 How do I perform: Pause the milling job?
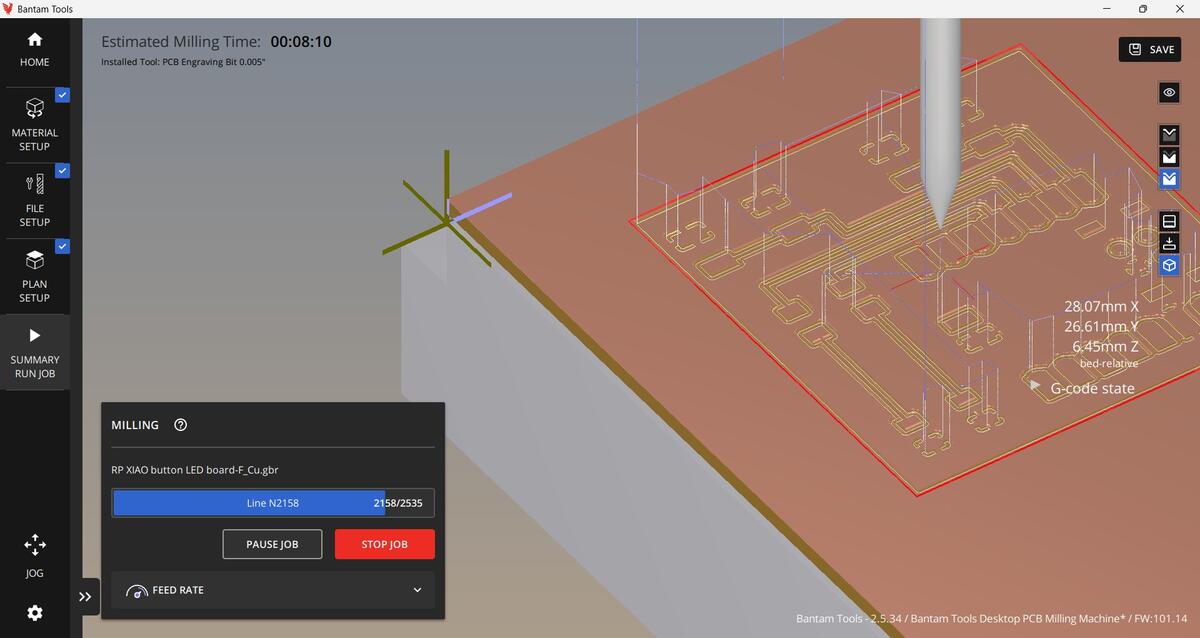(272, 544)
